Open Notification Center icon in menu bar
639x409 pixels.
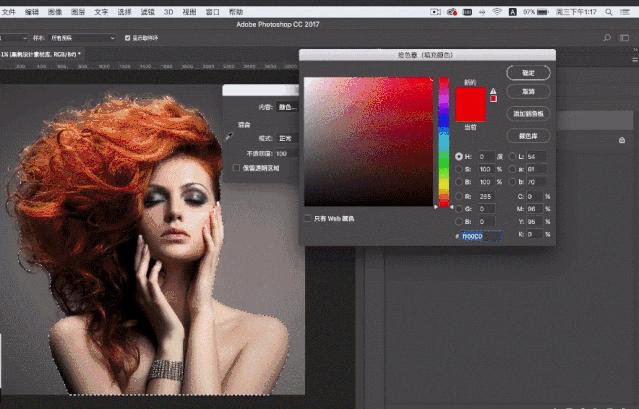[625, 12]
